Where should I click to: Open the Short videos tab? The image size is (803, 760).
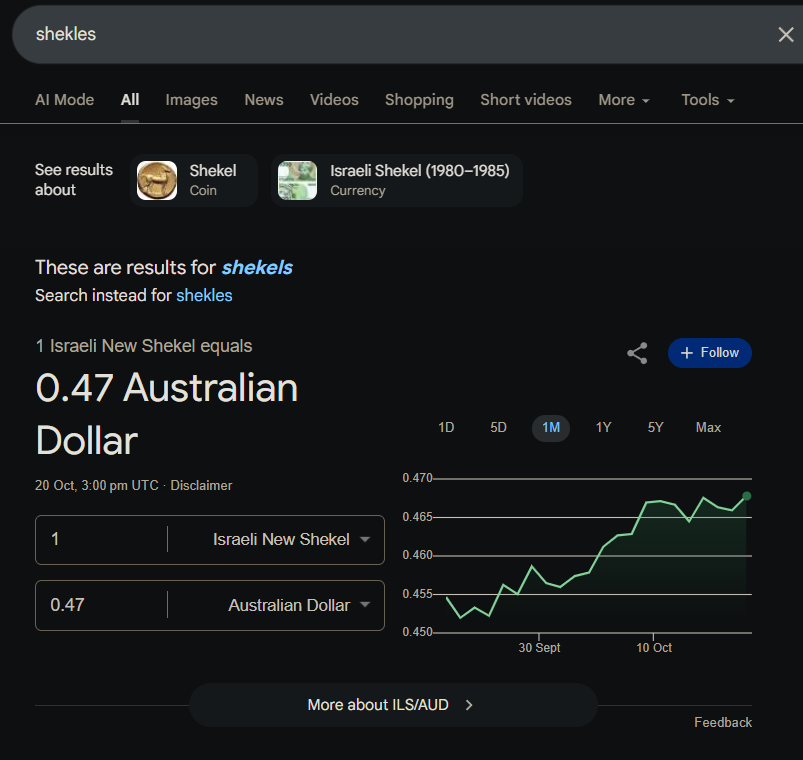525,99
